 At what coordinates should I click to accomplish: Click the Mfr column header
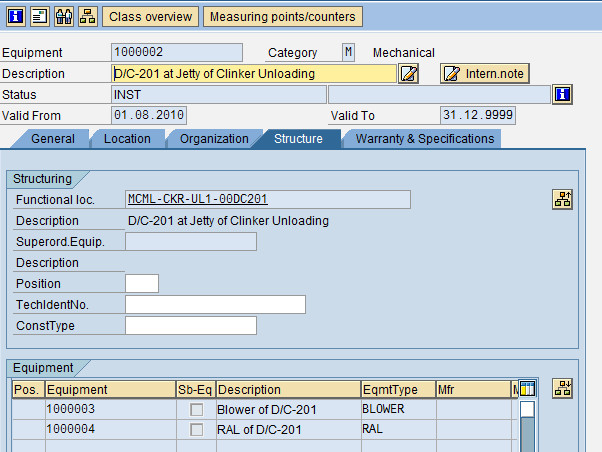tap(474, 389)
